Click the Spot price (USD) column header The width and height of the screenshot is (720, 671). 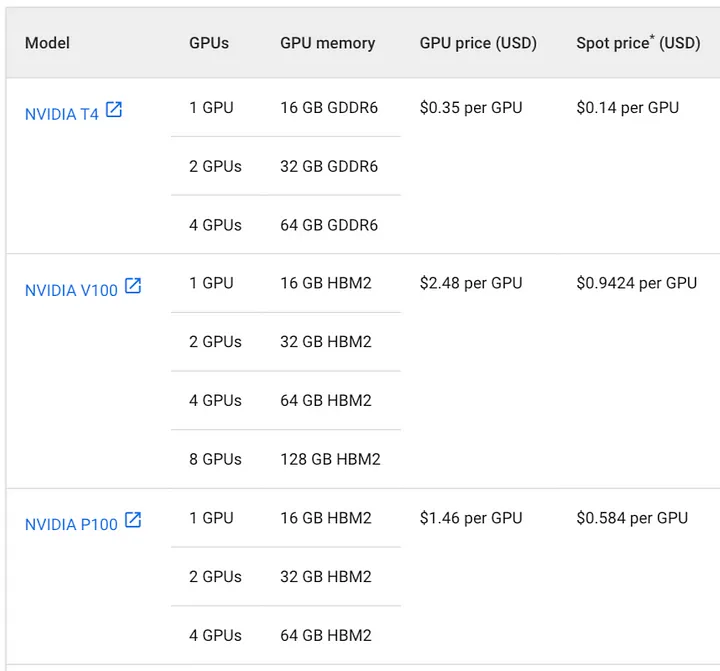pos(639,43)
